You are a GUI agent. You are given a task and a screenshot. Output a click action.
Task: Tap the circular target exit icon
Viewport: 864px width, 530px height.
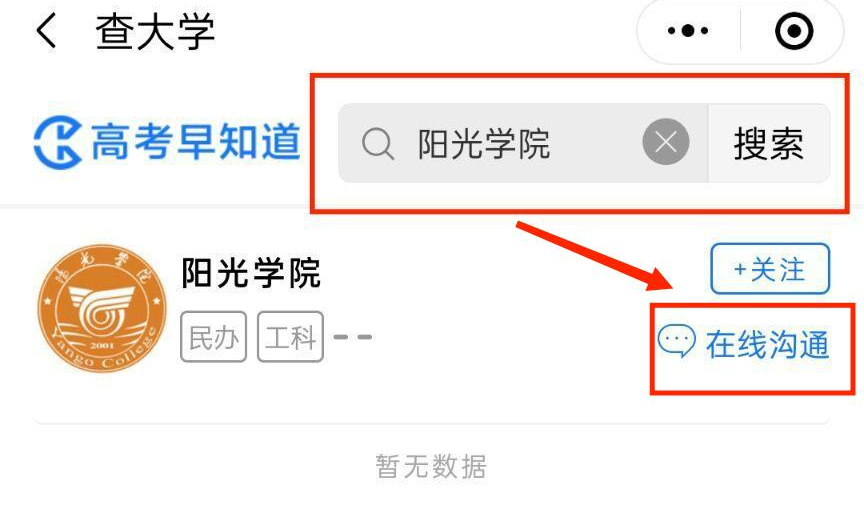(794, 31)
